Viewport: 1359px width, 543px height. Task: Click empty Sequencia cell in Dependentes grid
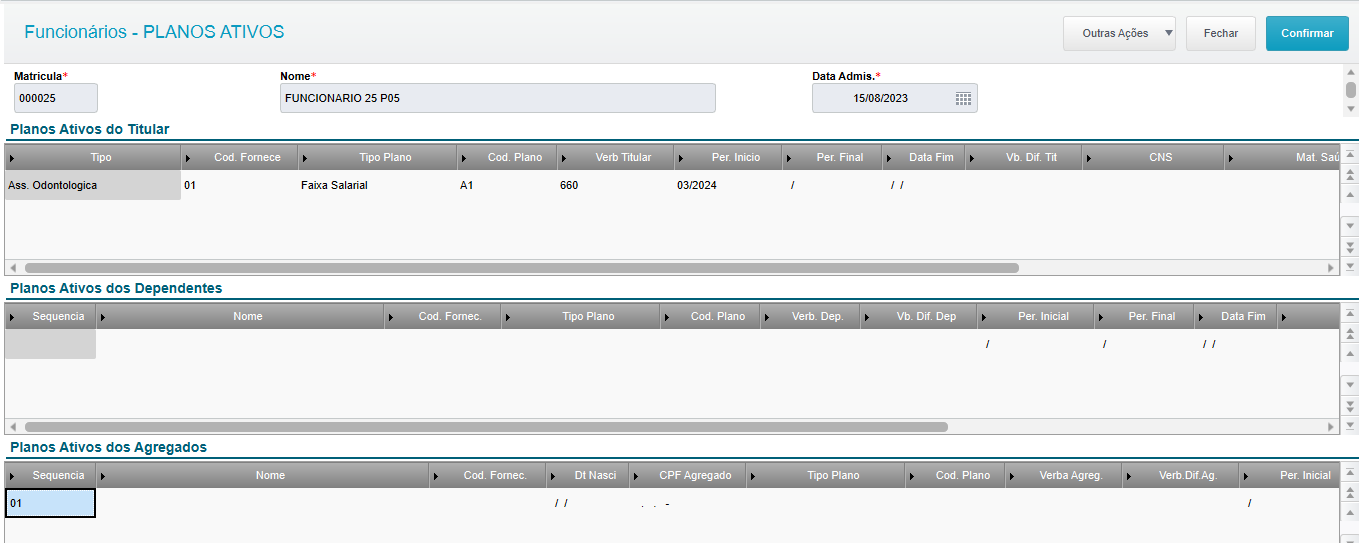click(x=51, y=344)
